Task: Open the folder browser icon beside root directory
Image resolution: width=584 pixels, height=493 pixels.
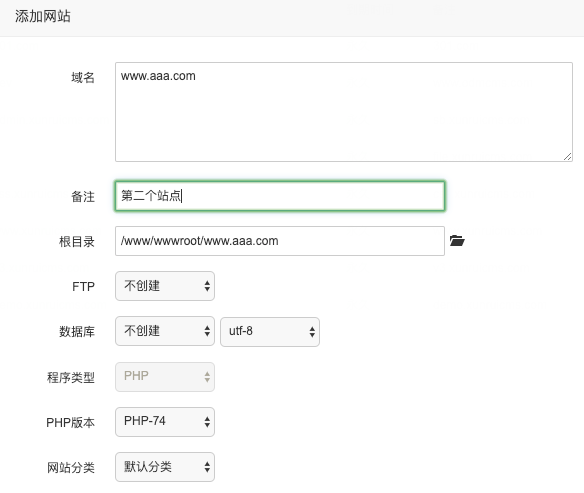Action: (x=457, y=241)
